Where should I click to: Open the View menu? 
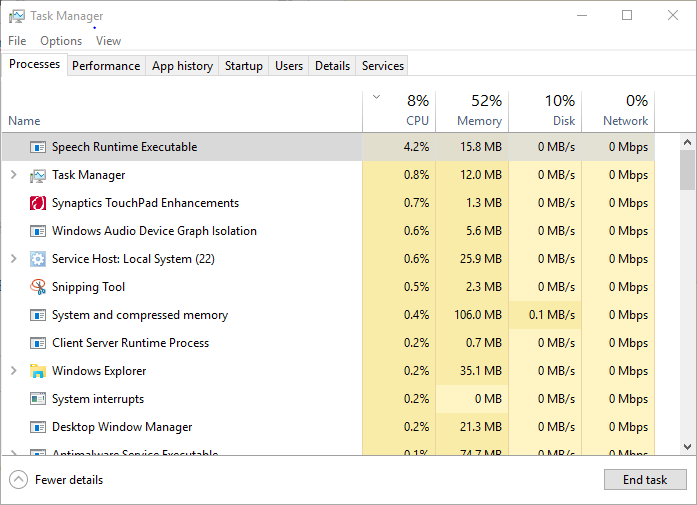coord(108,41)
